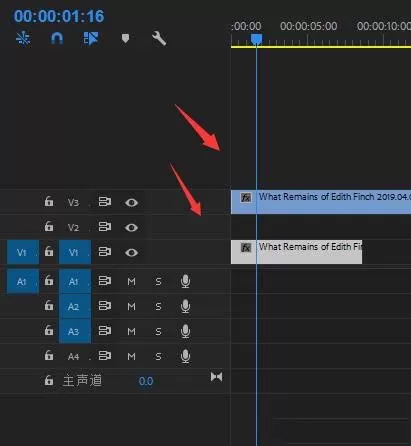Toggle track lock on A4

(x=49, y=356)
